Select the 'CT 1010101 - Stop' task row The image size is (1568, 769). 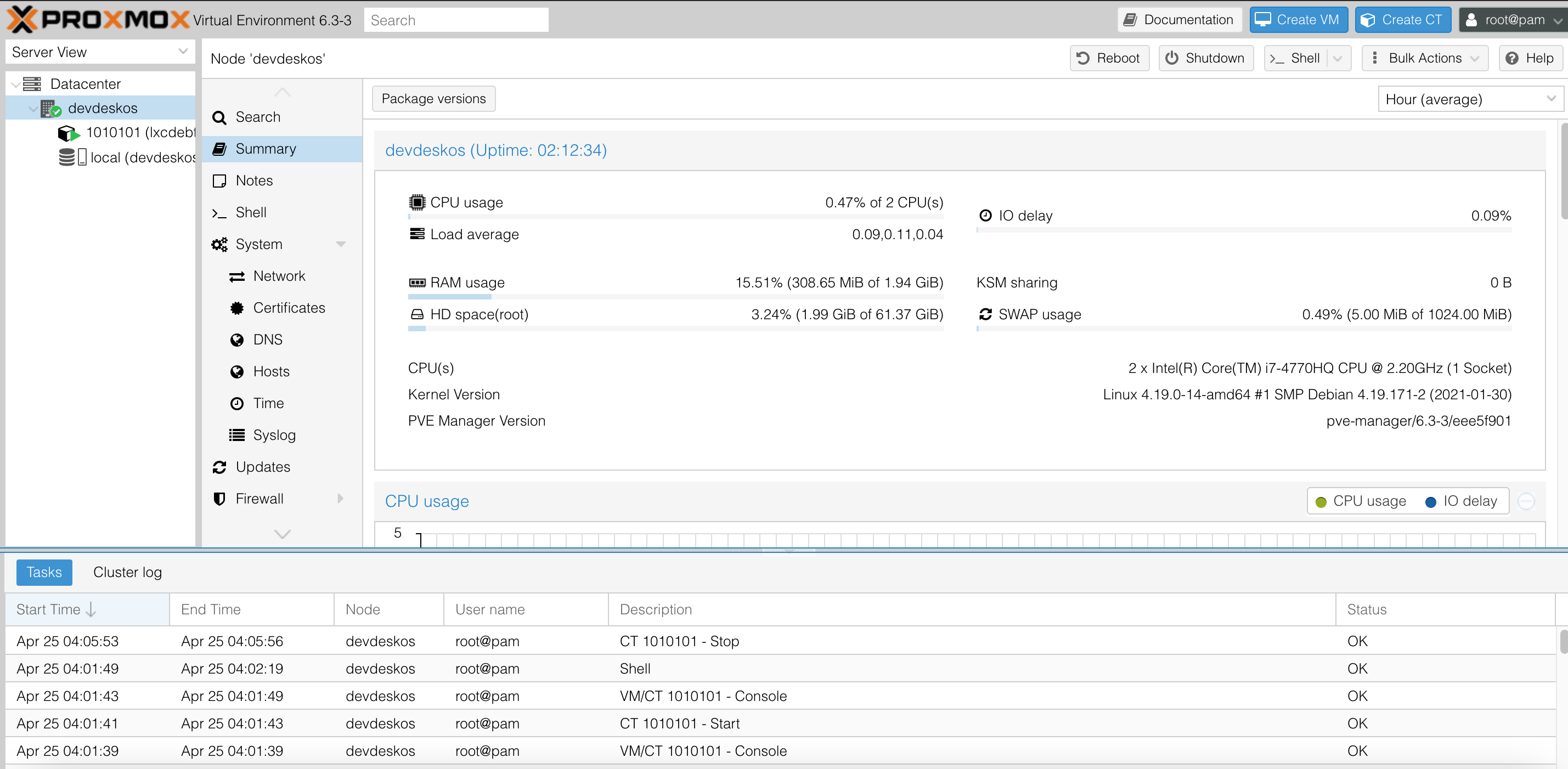click(780, 641)
